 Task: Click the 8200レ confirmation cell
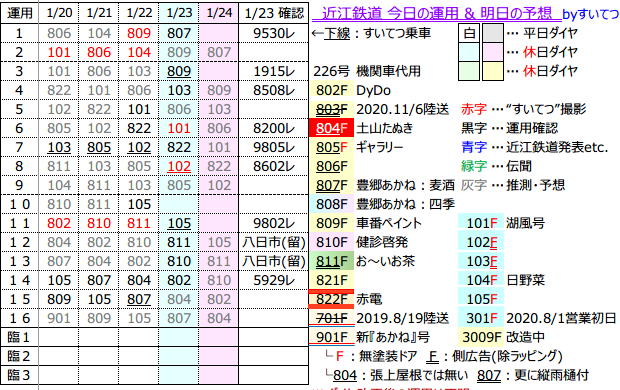[x=274, y=128]
